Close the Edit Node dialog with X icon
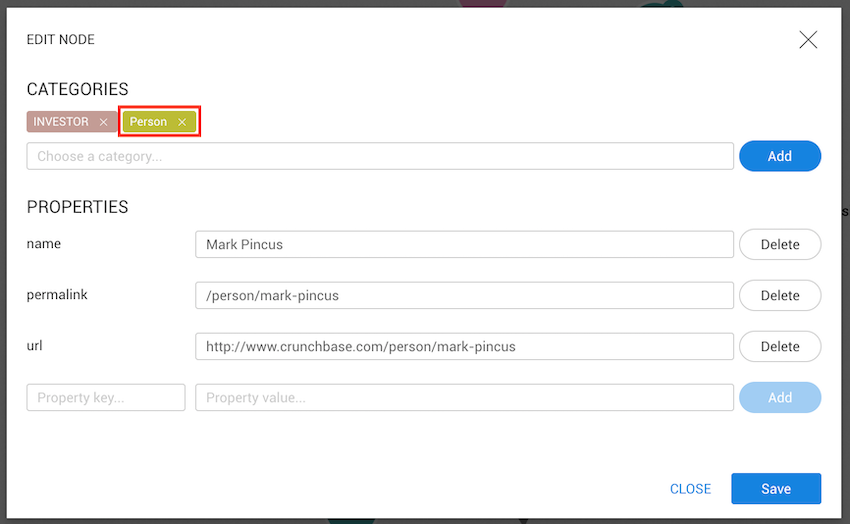 tap(808, 40)
